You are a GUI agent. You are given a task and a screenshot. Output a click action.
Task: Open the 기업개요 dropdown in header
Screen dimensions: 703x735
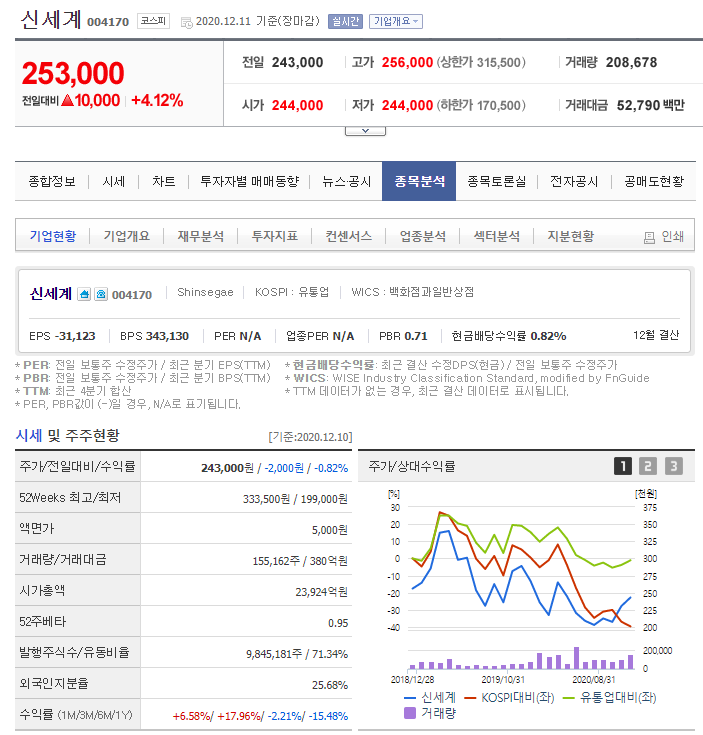point(396,22)
